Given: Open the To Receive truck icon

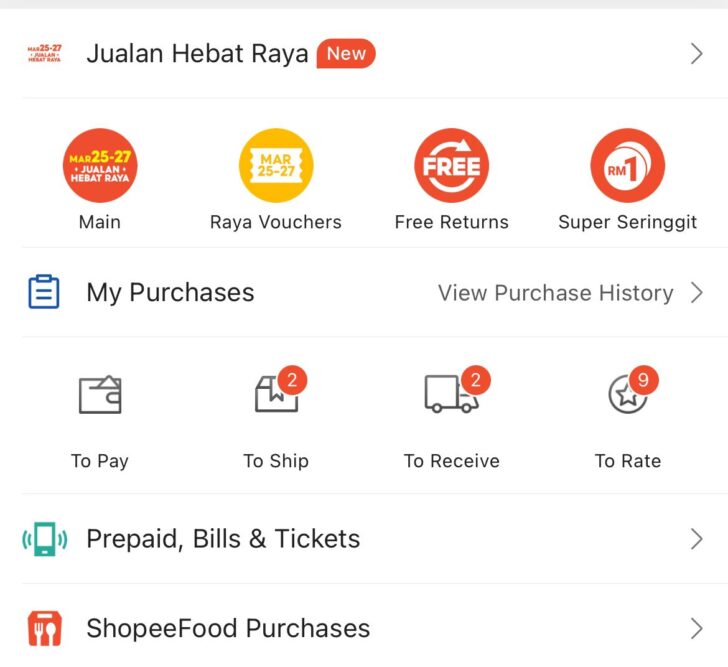Looking at the screenshot, I should [x=451, y=394].
